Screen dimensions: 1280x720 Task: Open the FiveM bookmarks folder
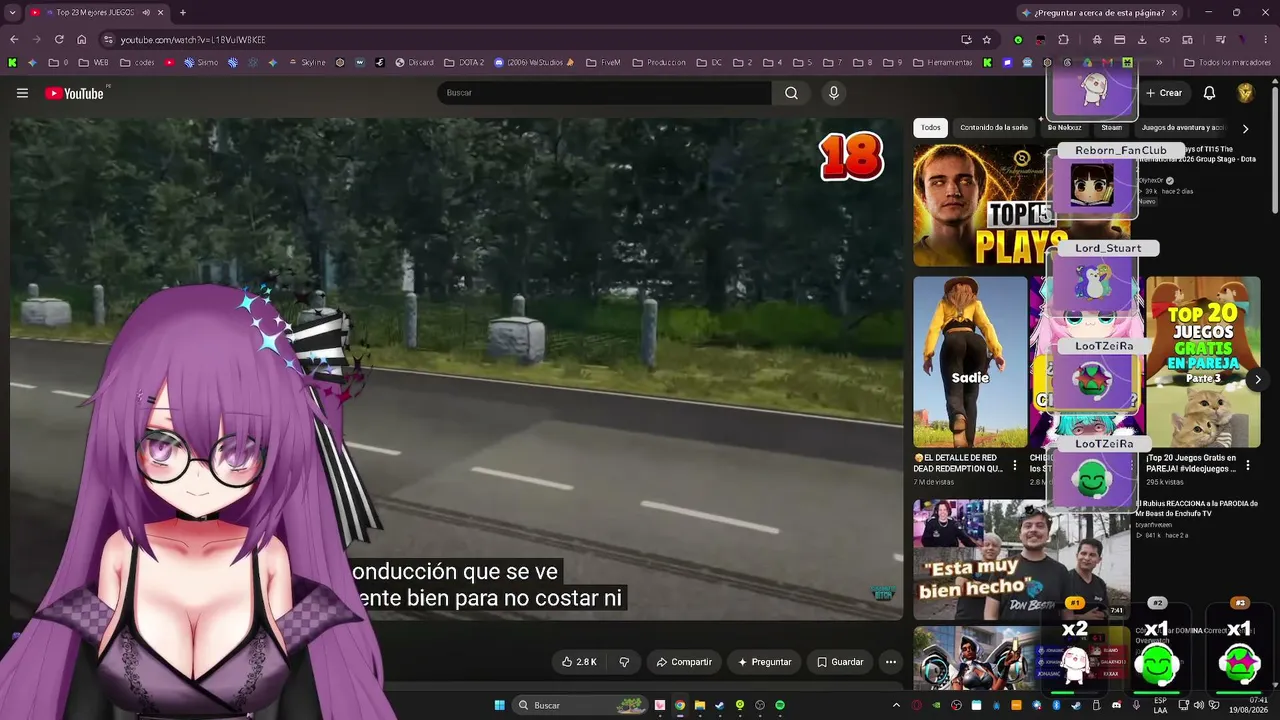pos(603,62)
